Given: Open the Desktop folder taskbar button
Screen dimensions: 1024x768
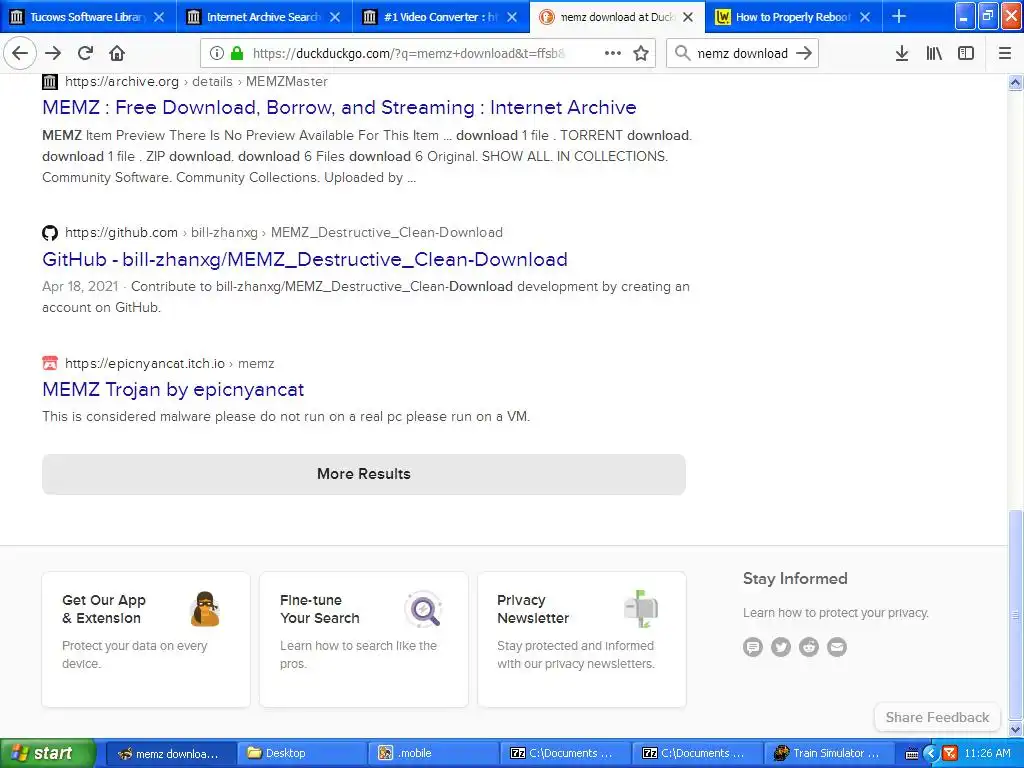Looking at the screenshot, I should click(x=301, y=753).
